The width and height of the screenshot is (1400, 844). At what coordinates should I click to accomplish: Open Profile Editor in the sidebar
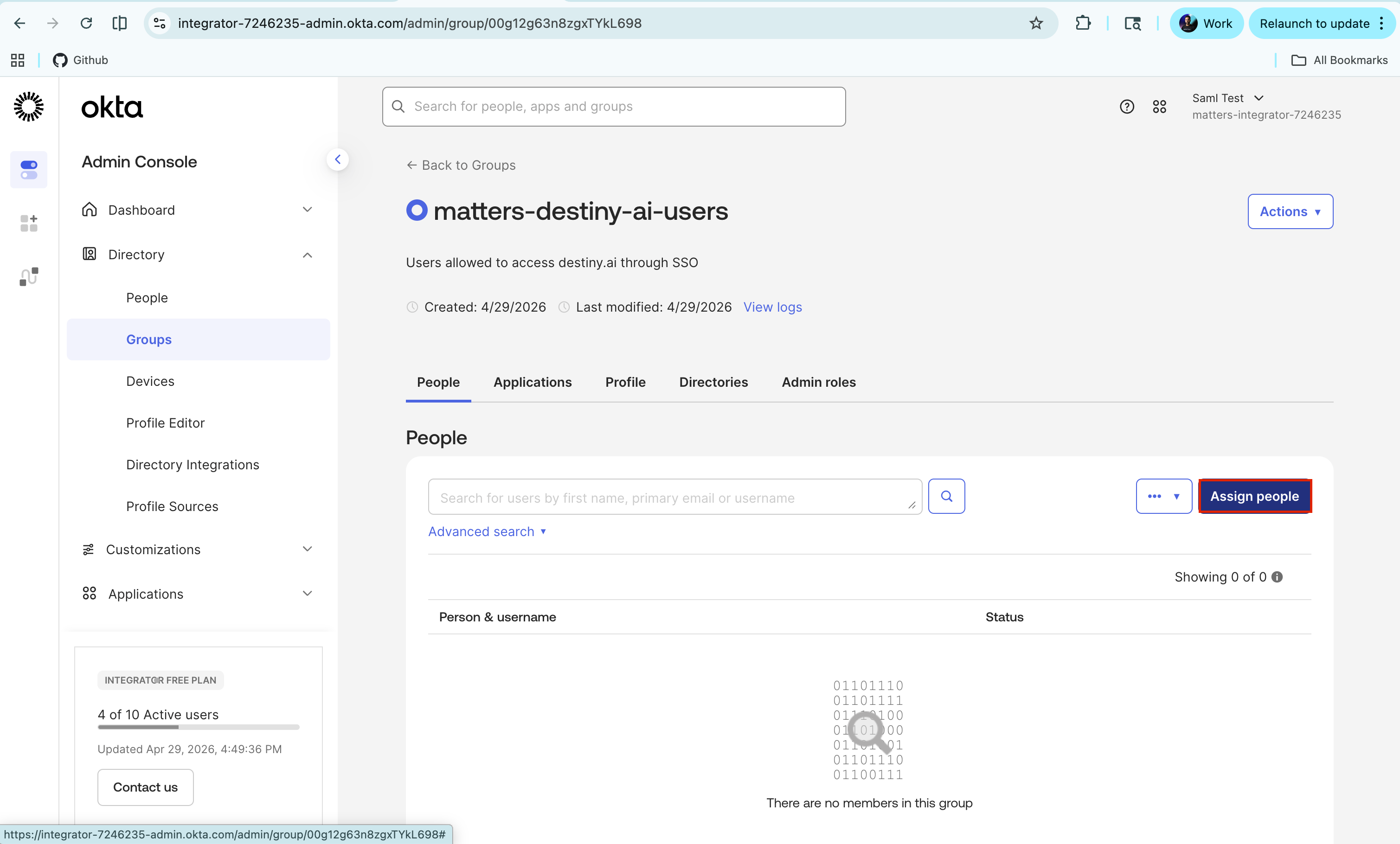click(x=165, y=422)
